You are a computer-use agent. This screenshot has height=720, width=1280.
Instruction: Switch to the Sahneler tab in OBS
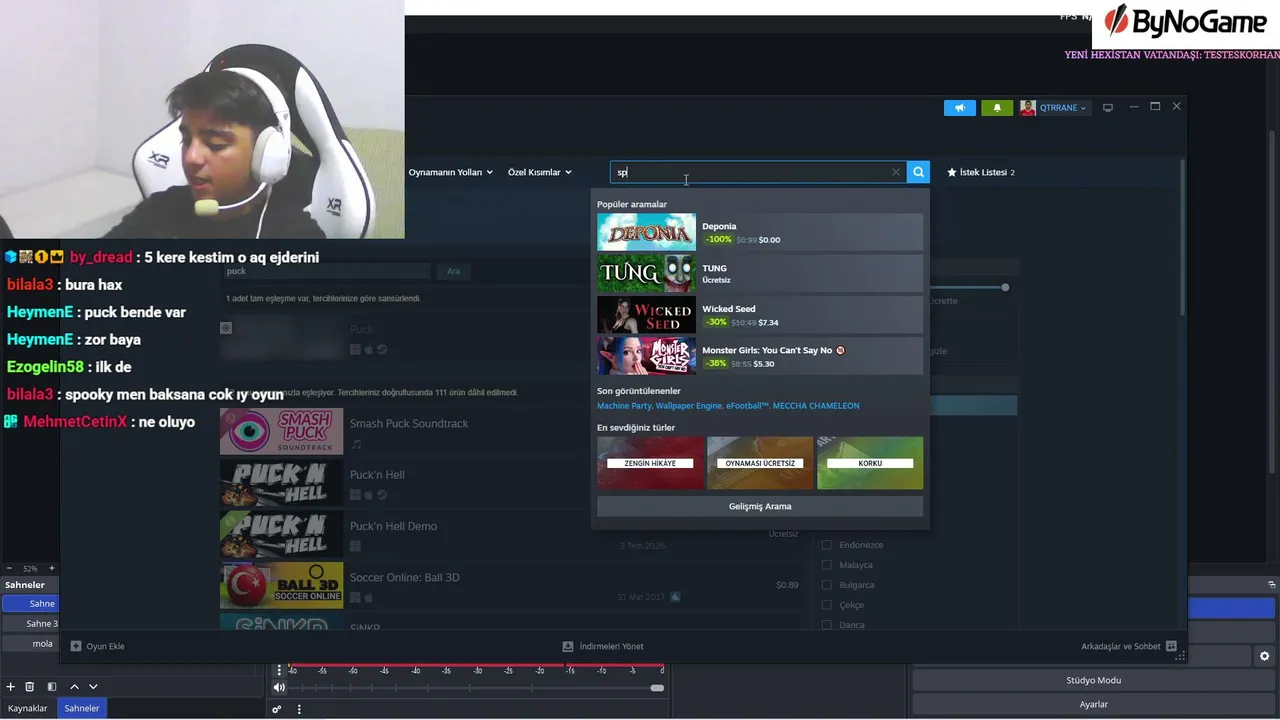coord(82,708)
